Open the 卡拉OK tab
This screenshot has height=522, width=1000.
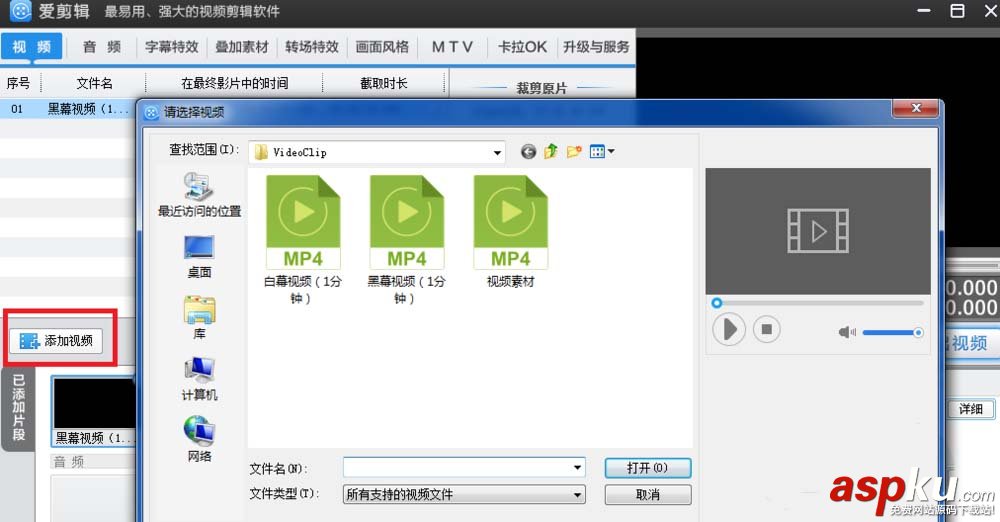pyautogui.click(x=522, y=47)
